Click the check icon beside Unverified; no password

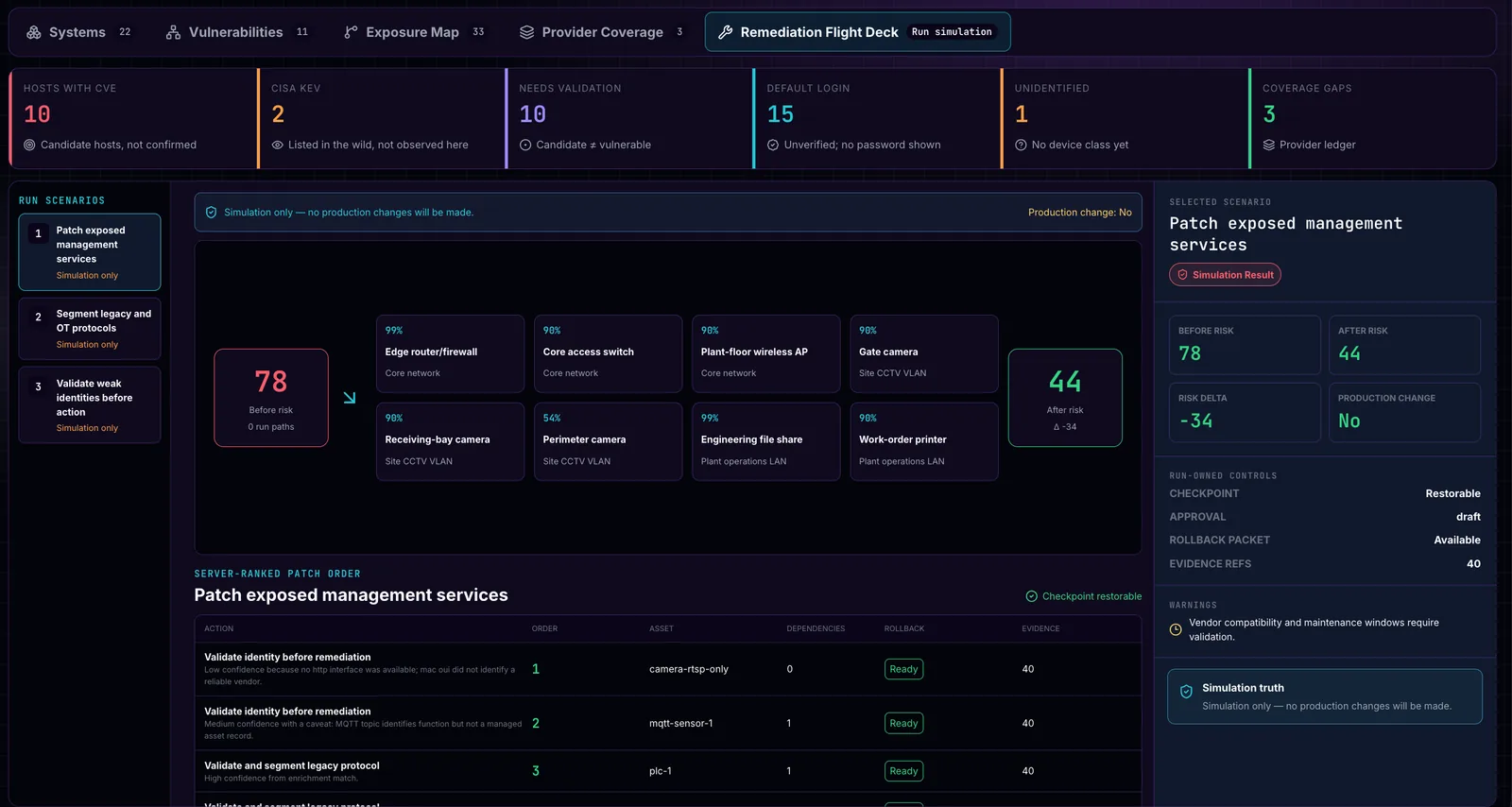pos(773,145)
